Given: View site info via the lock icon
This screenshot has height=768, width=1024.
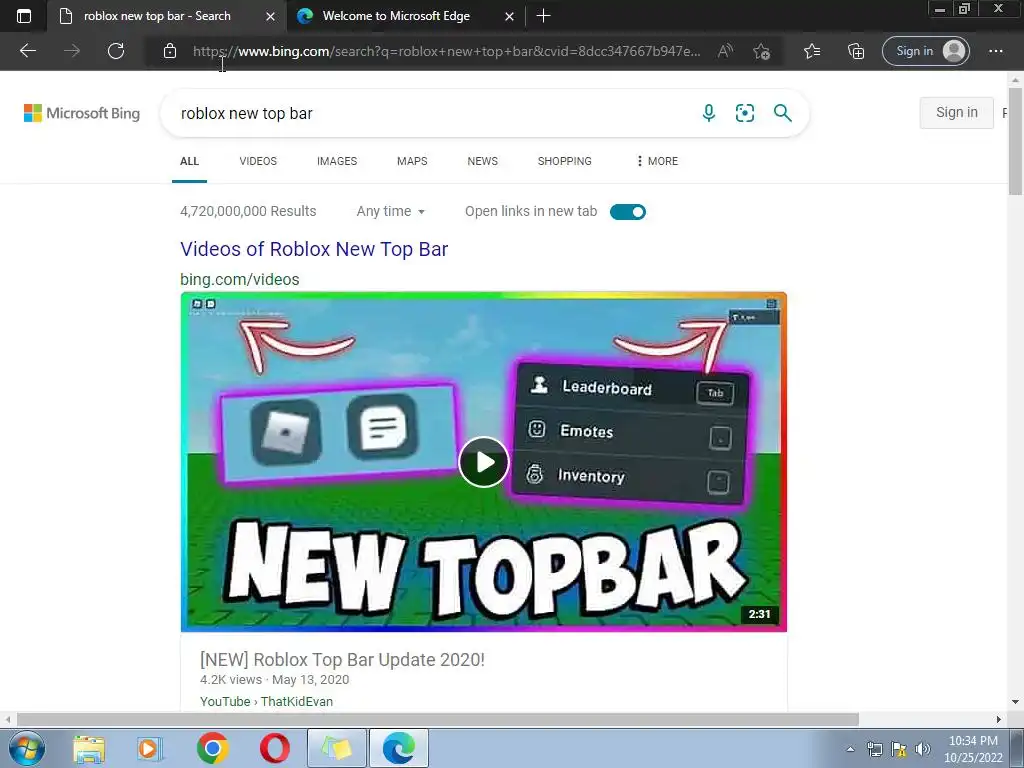Looking at the screenshot, I should (x=170, y=51).
